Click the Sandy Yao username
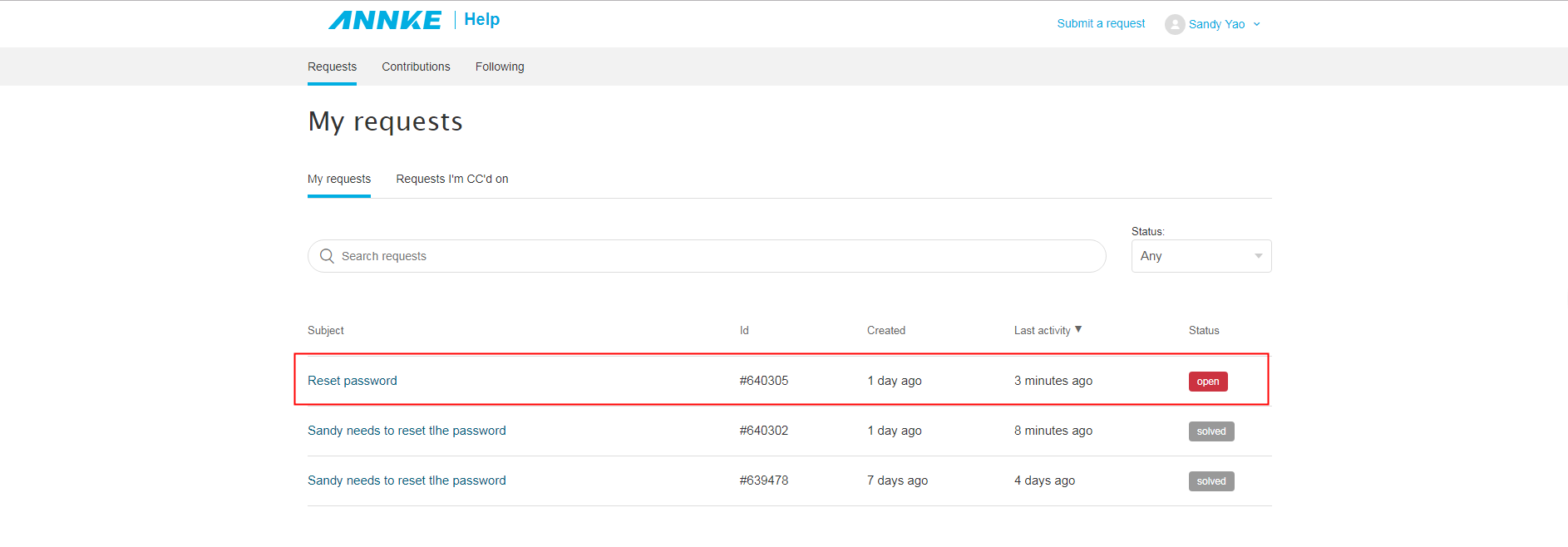 point(1216,24)
